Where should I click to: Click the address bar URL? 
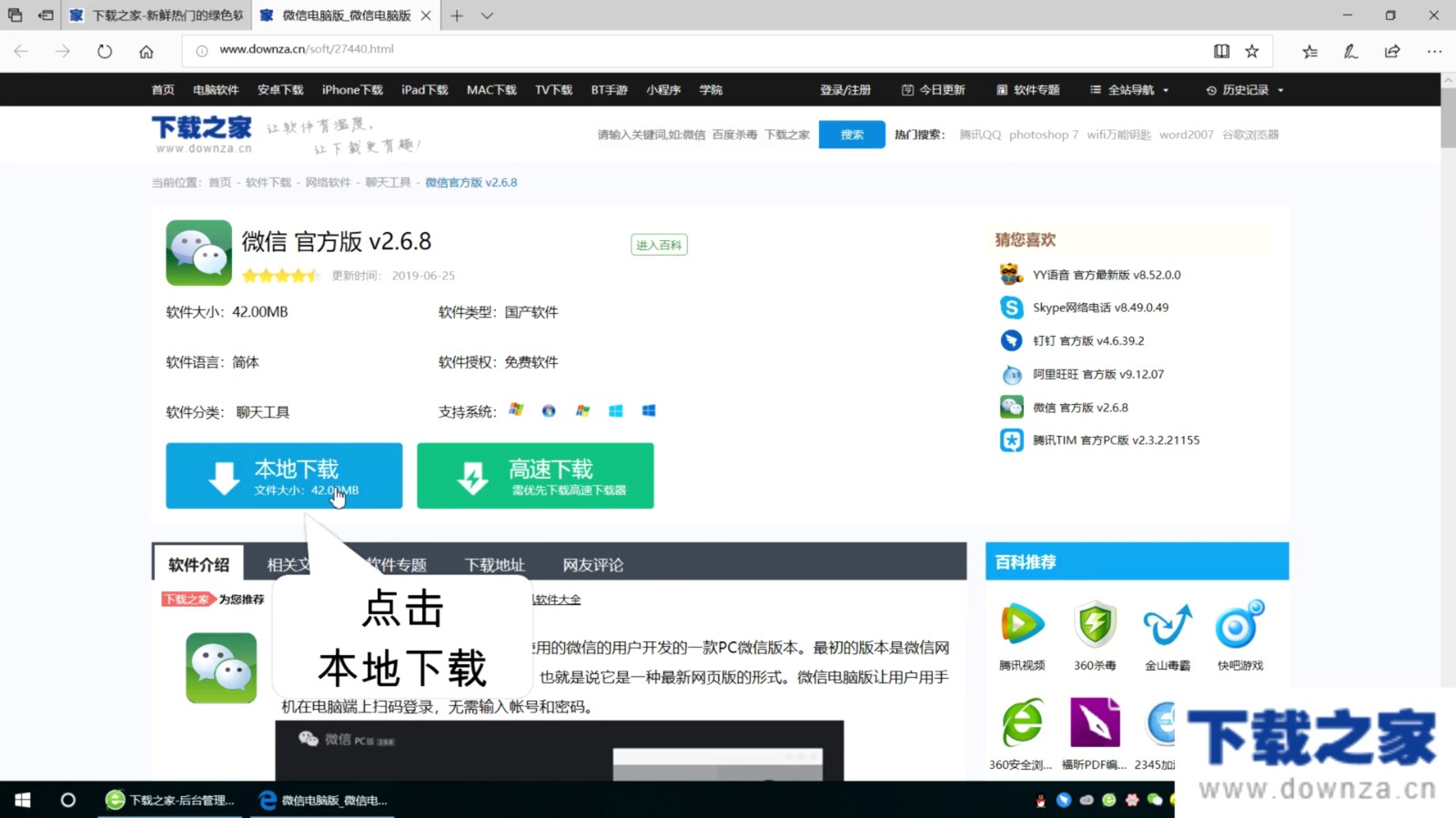pos(307,49)
